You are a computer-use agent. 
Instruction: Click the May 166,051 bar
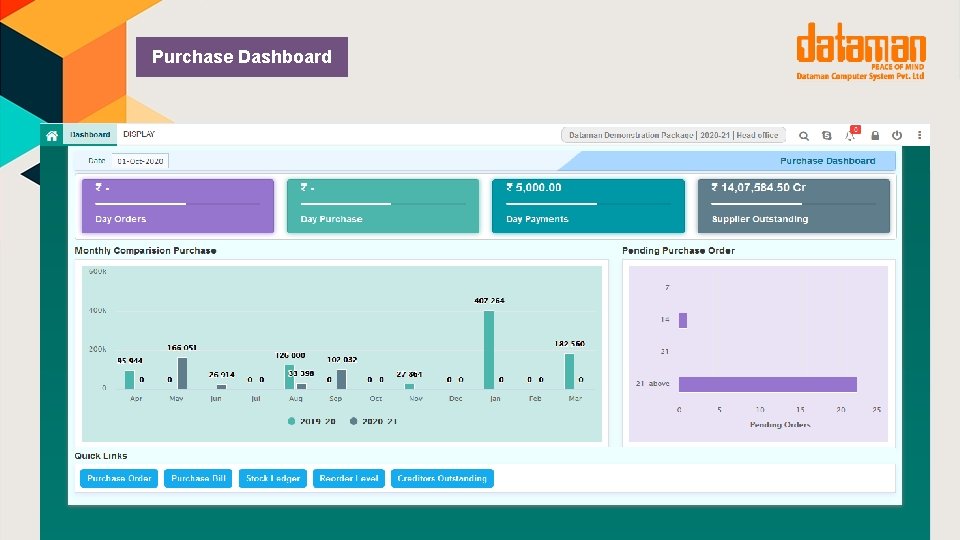pos(182,373)
